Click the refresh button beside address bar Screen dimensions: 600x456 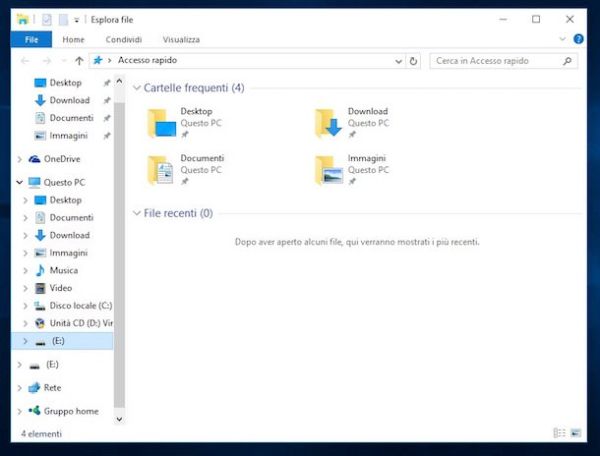click(x=414, y=61)
